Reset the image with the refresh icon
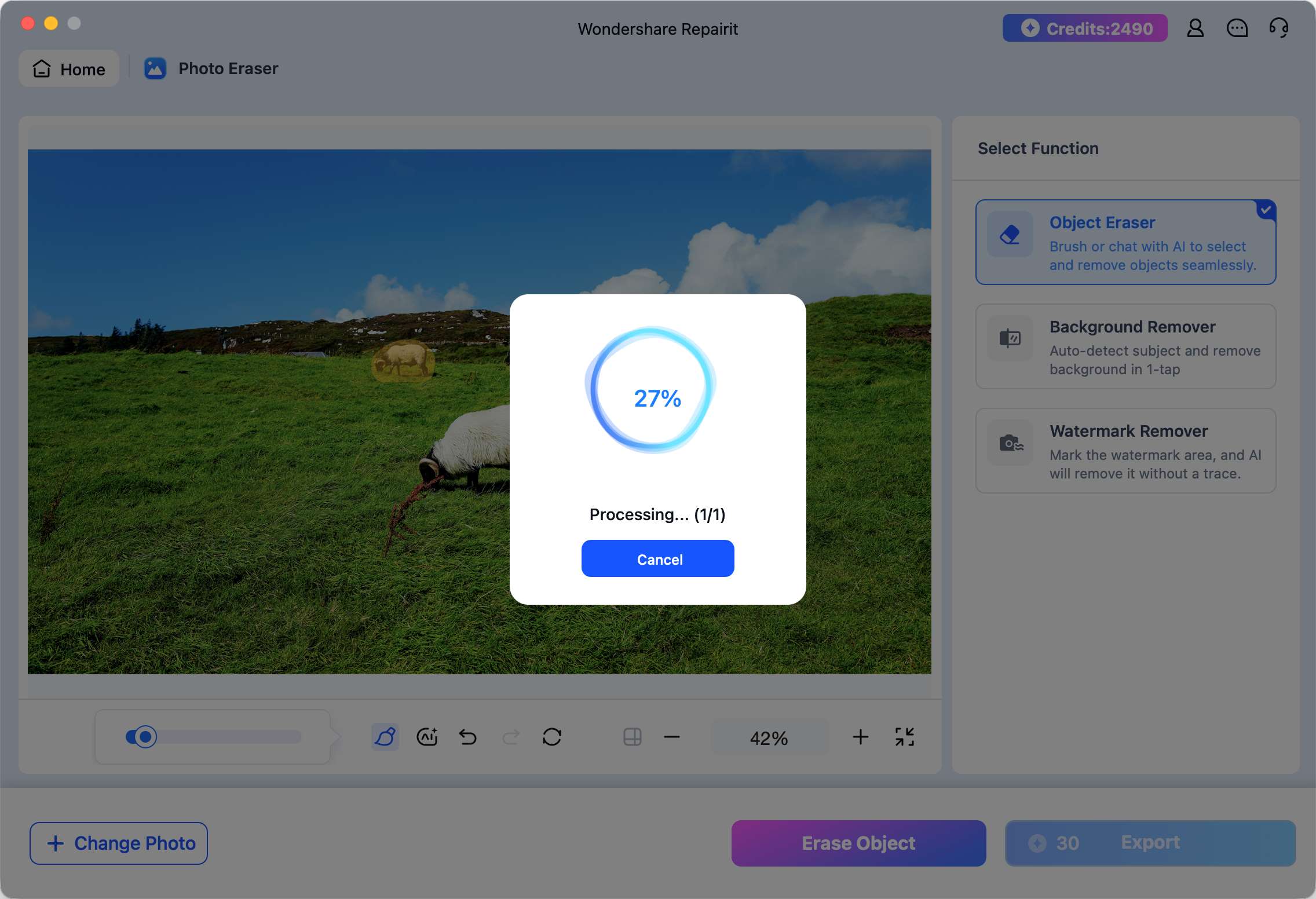The width and height of the screenshot is (1316, 899). coord(552,737)
